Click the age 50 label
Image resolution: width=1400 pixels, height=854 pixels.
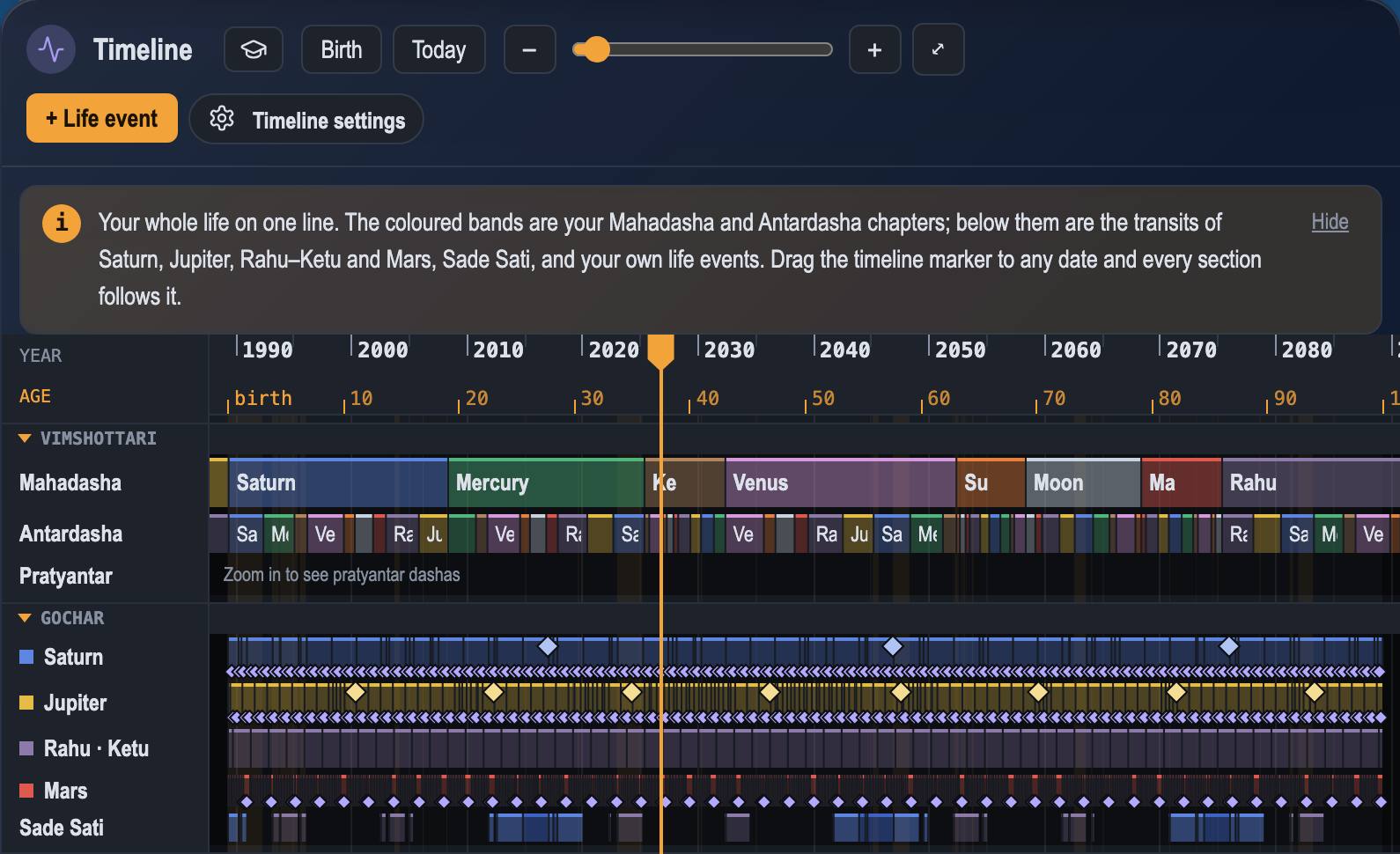(823, 398)
